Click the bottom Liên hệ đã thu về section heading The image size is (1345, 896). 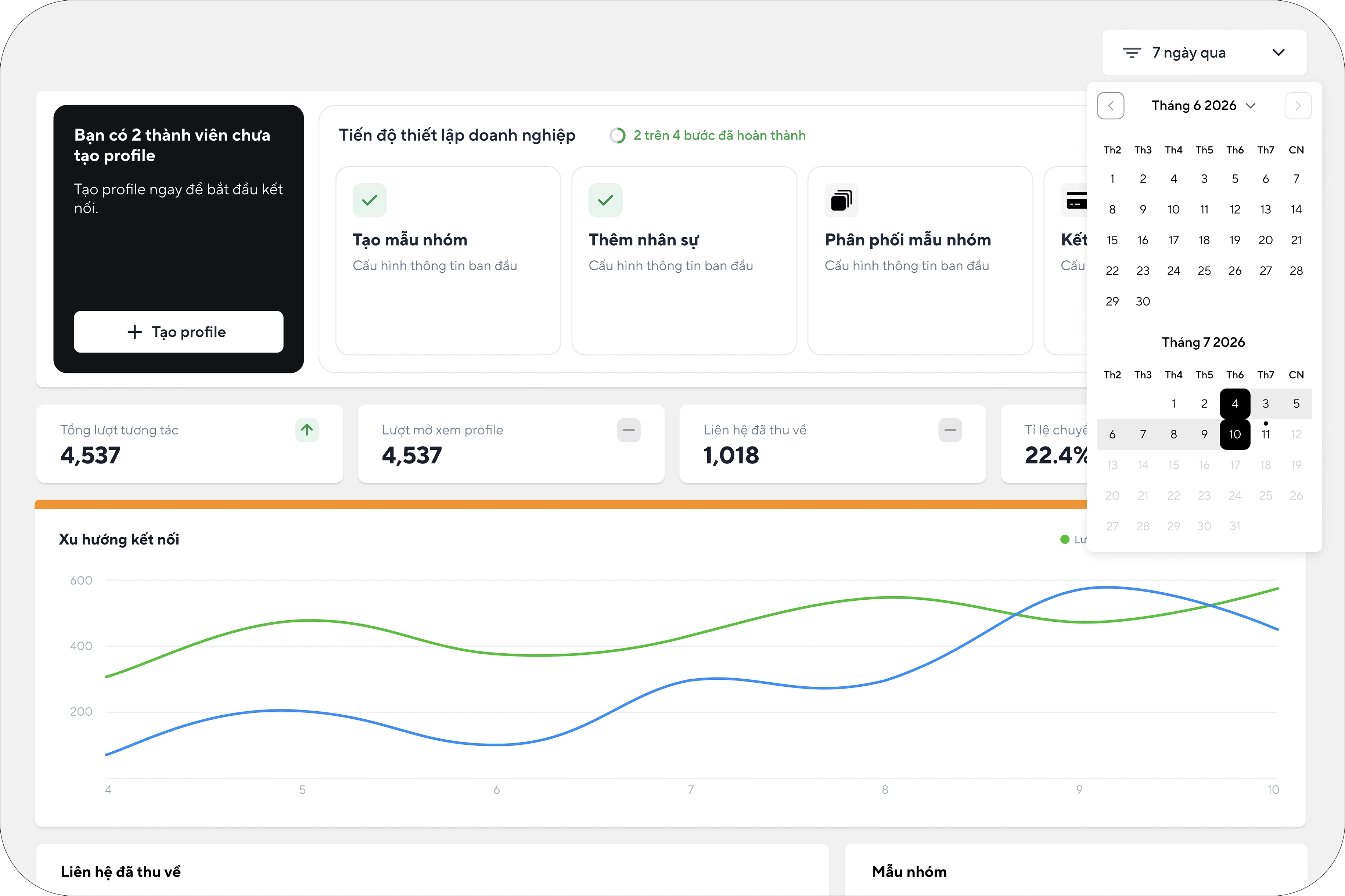click(121, 871)
